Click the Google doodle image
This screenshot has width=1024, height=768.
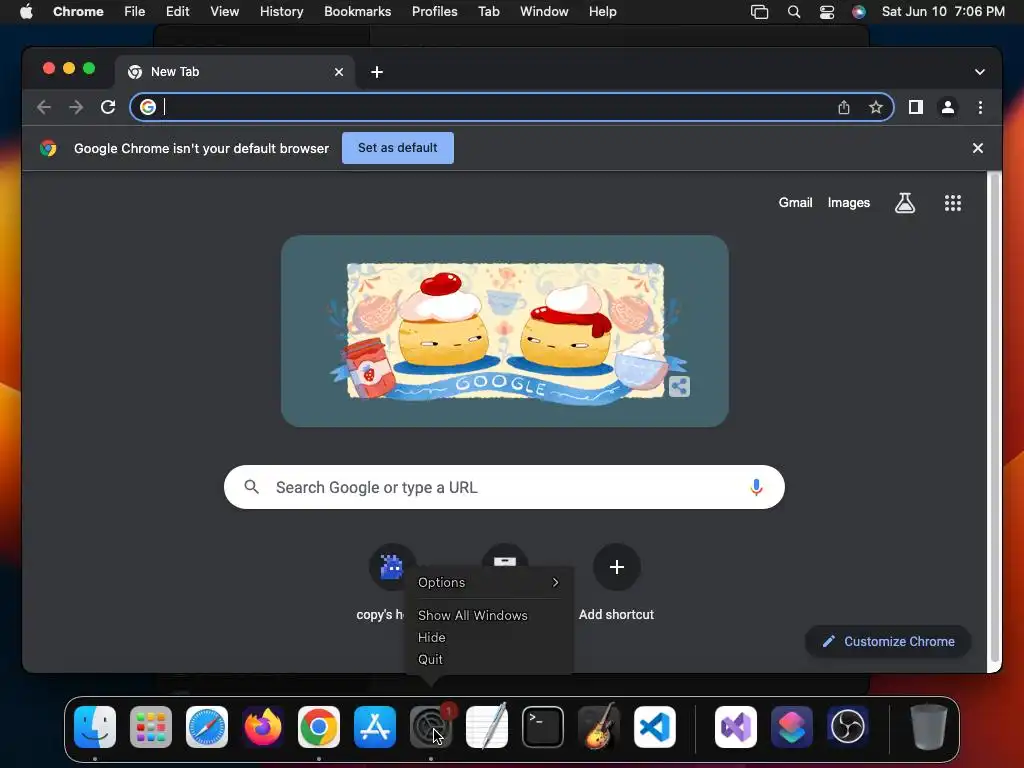[x=505, y=331]
